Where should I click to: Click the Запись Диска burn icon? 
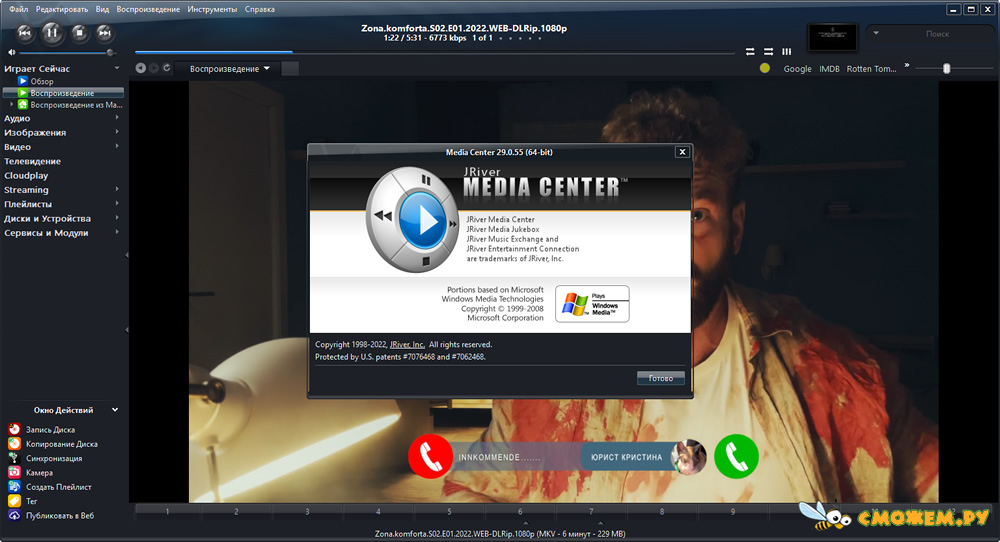click(14, 429)
